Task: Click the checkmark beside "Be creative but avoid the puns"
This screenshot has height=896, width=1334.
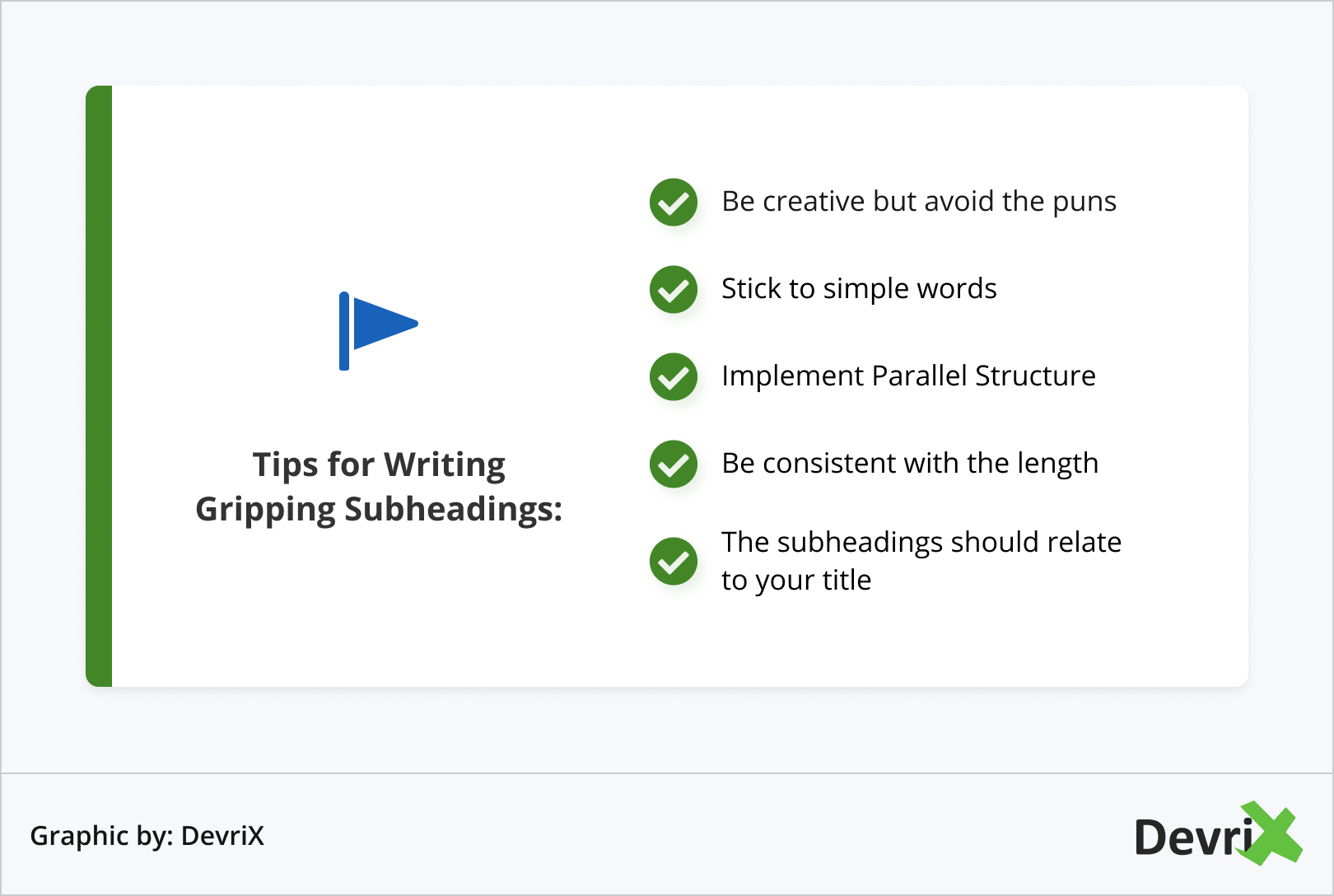Action: click(x=674, y=203)
